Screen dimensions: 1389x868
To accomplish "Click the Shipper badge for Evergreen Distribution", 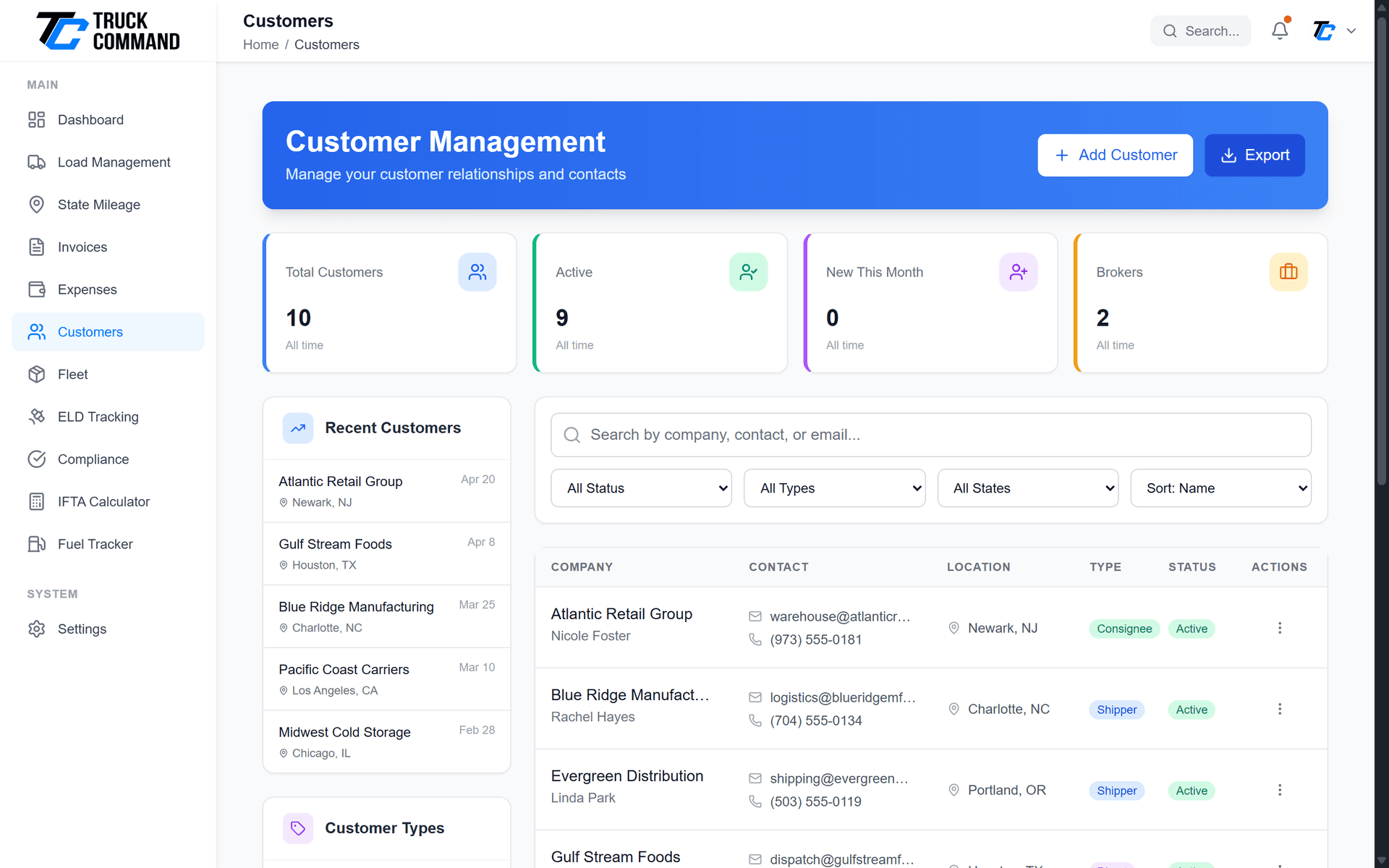I will (1116, 791).
